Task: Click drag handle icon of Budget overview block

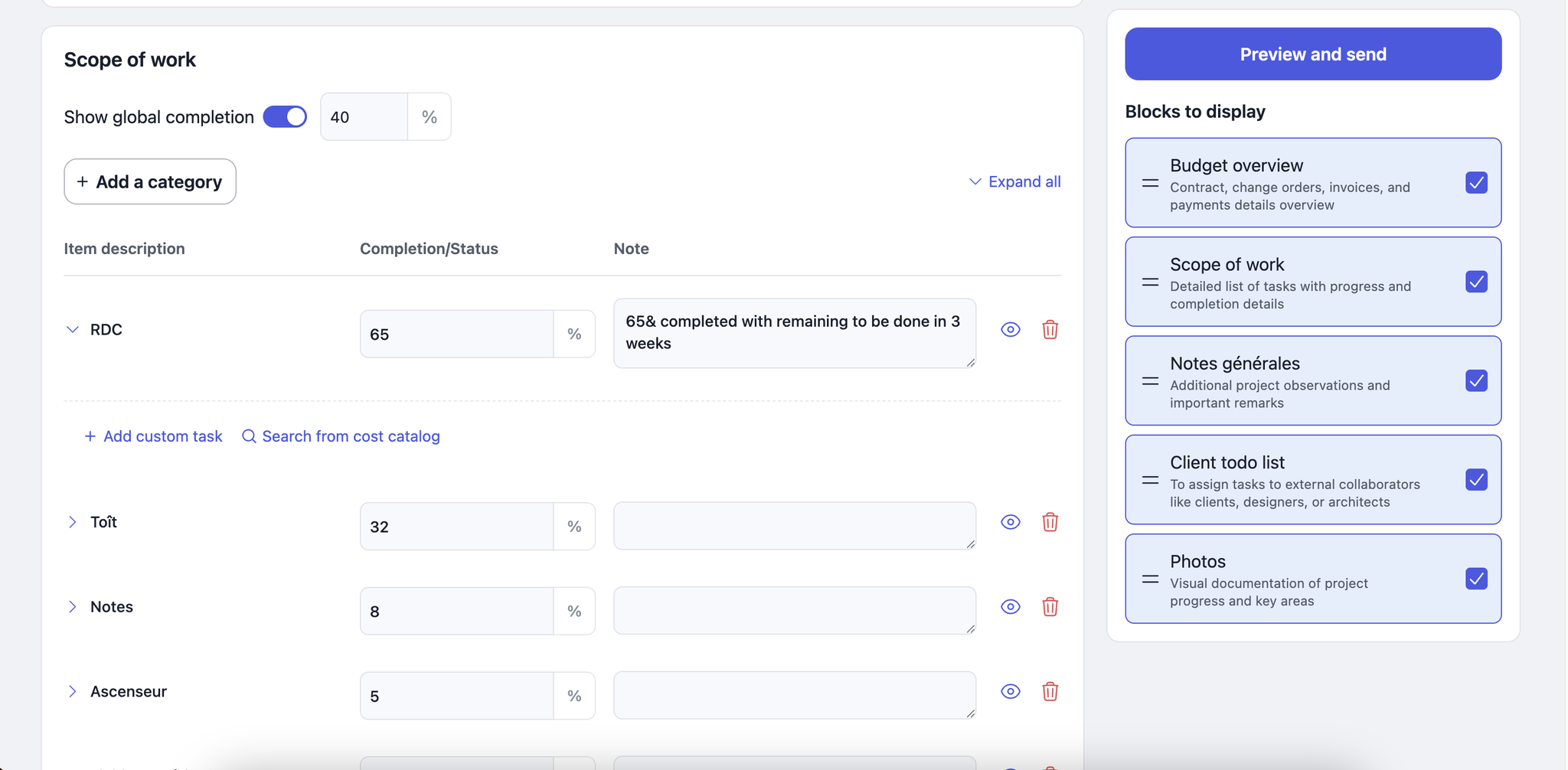Action: click(1150, 183)
